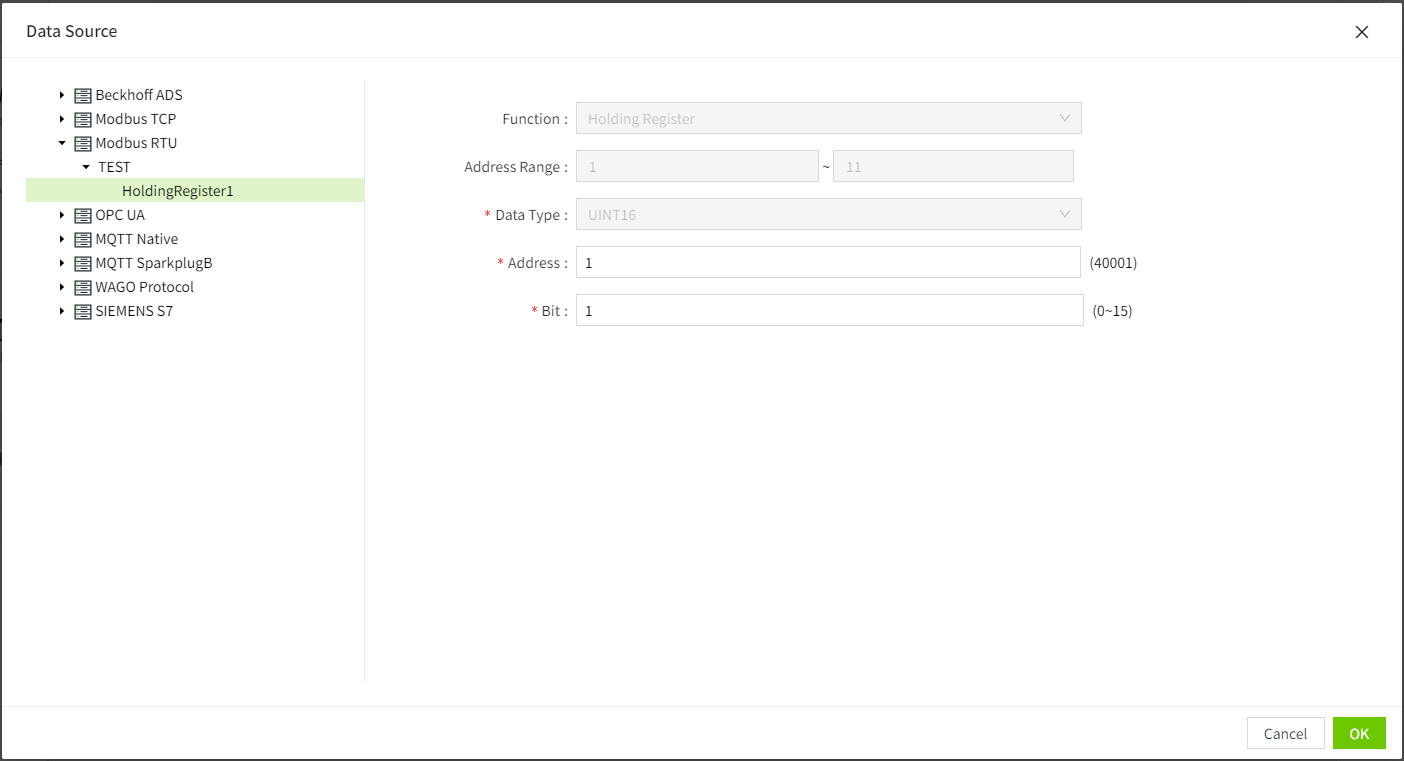Screen dimensions: 1404x761
Task: Click the Bit input field
Action: click(828, 311)
